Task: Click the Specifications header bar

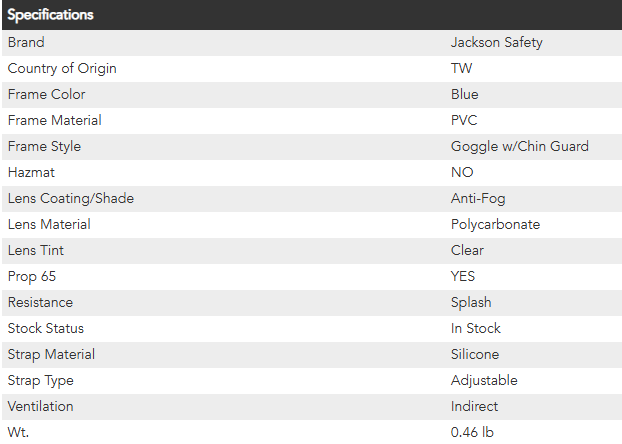Action: click(x=310, y=15)
